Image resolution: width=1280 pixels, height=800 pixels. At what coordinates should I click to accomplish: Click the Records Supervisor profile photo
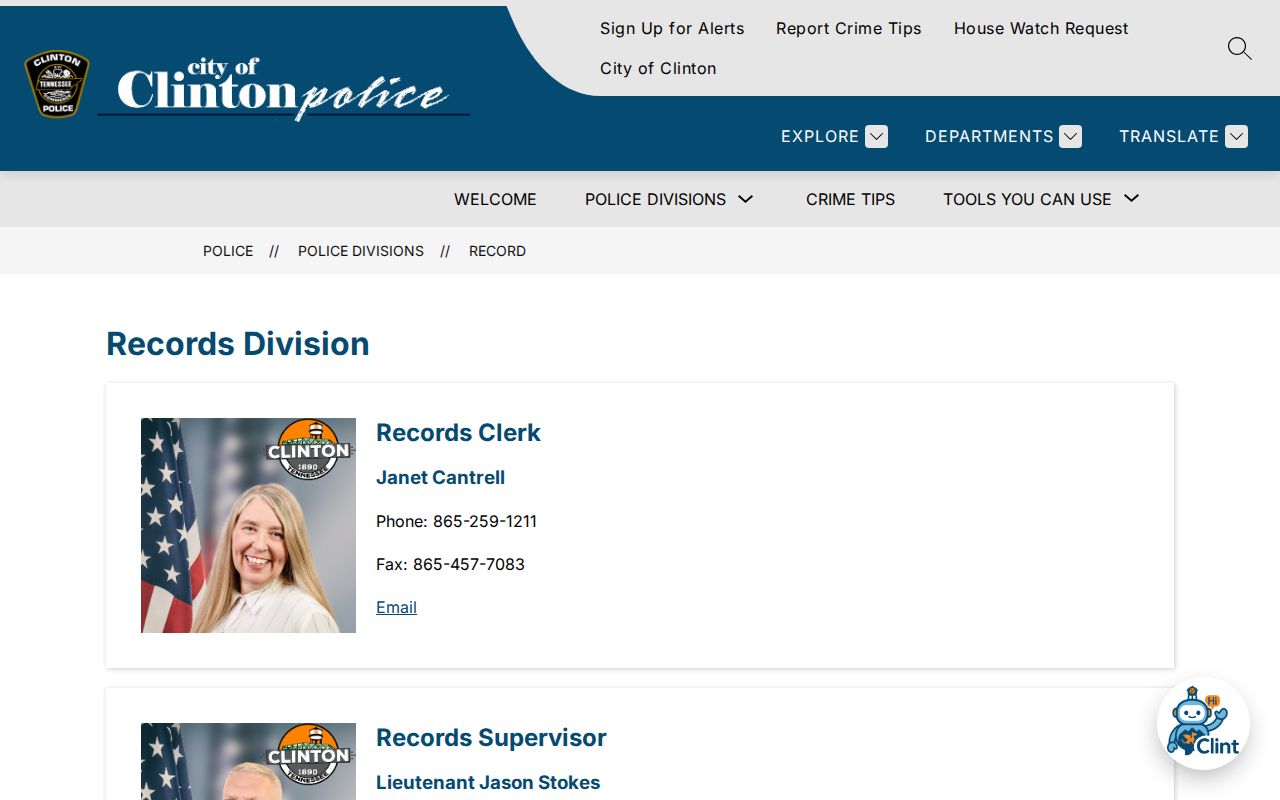point(248,761)
